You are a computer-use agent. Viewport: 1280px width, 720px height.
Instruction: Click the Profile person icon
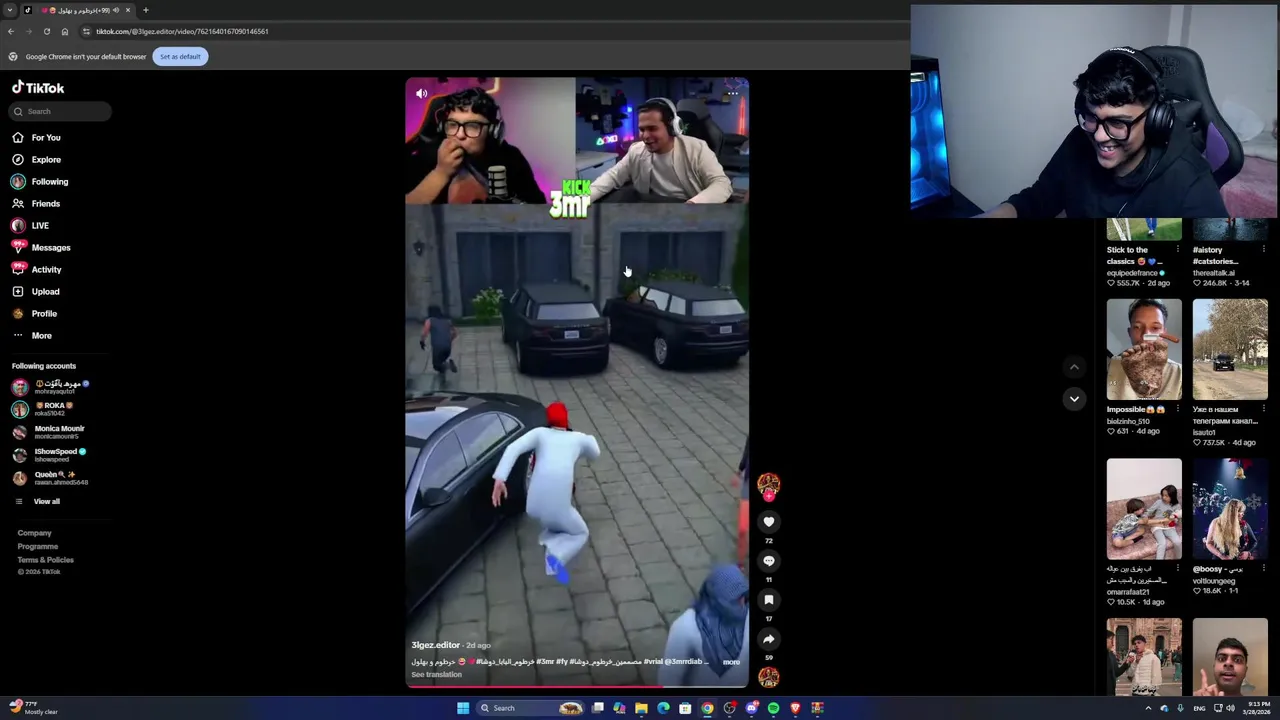[18, 313]
